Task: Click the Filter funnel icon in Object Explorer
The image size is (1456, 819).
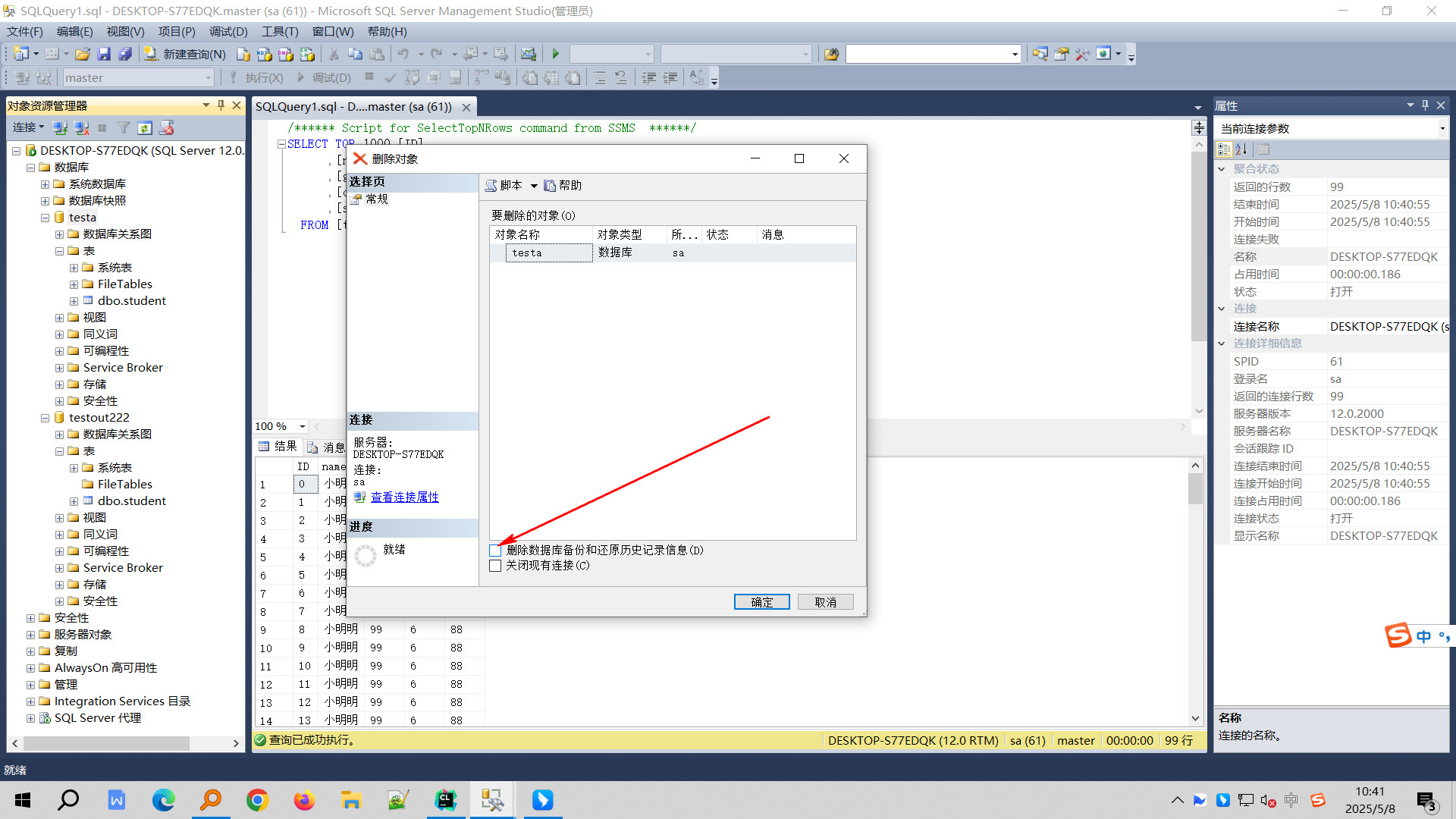Action: click(124, 127)
